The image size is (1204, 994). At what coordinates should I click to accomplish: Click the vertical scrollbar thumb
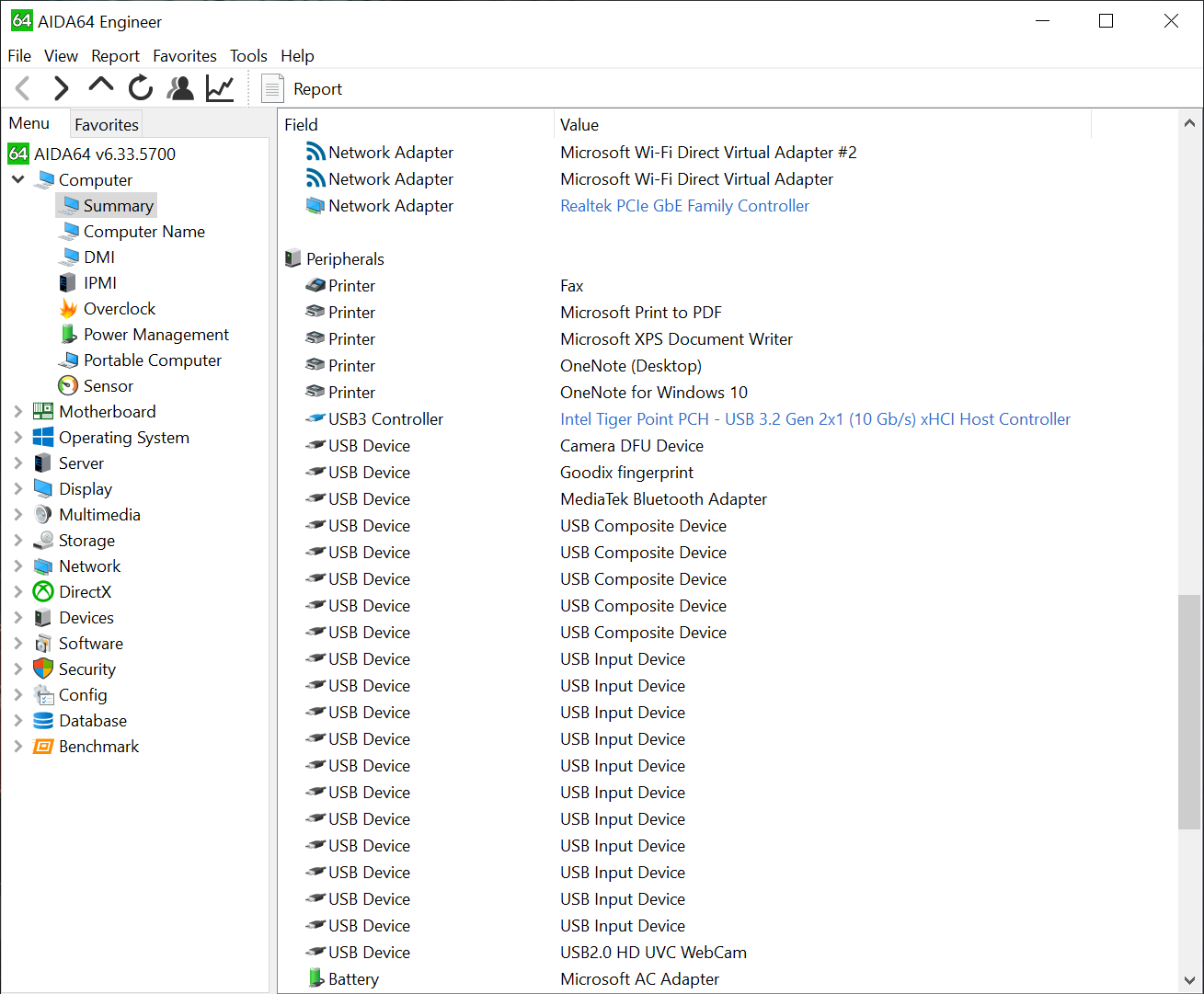click(1189, 712)
